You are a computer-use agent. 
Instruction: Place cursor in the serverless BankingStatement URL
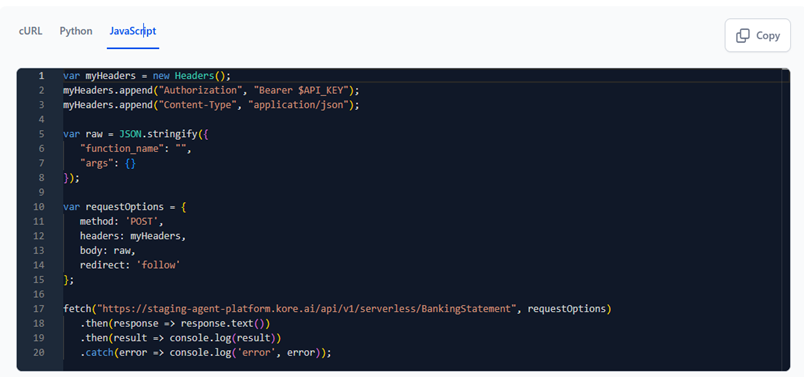click(307, 309)
